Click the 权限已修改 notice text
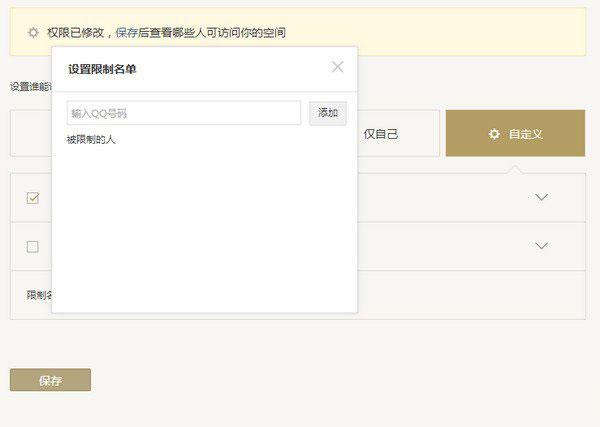 pos(76,33)
